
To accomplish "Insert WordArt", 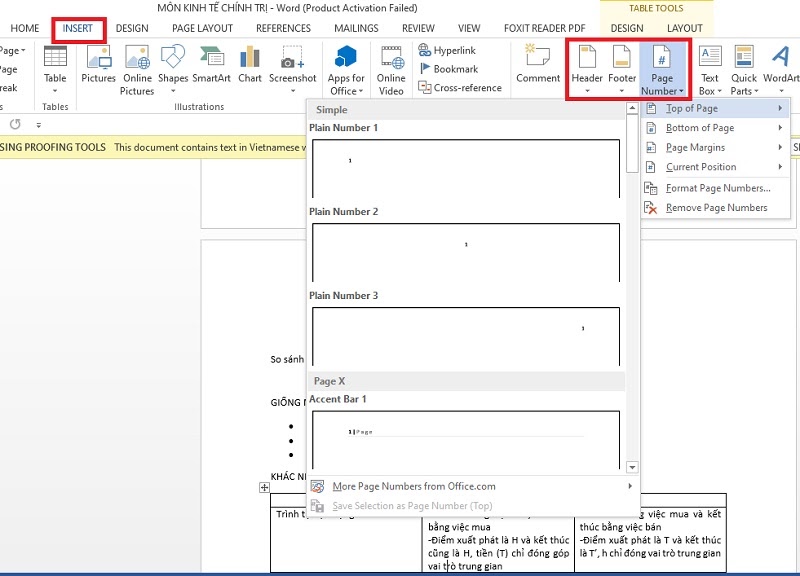I will pos(781,69).
